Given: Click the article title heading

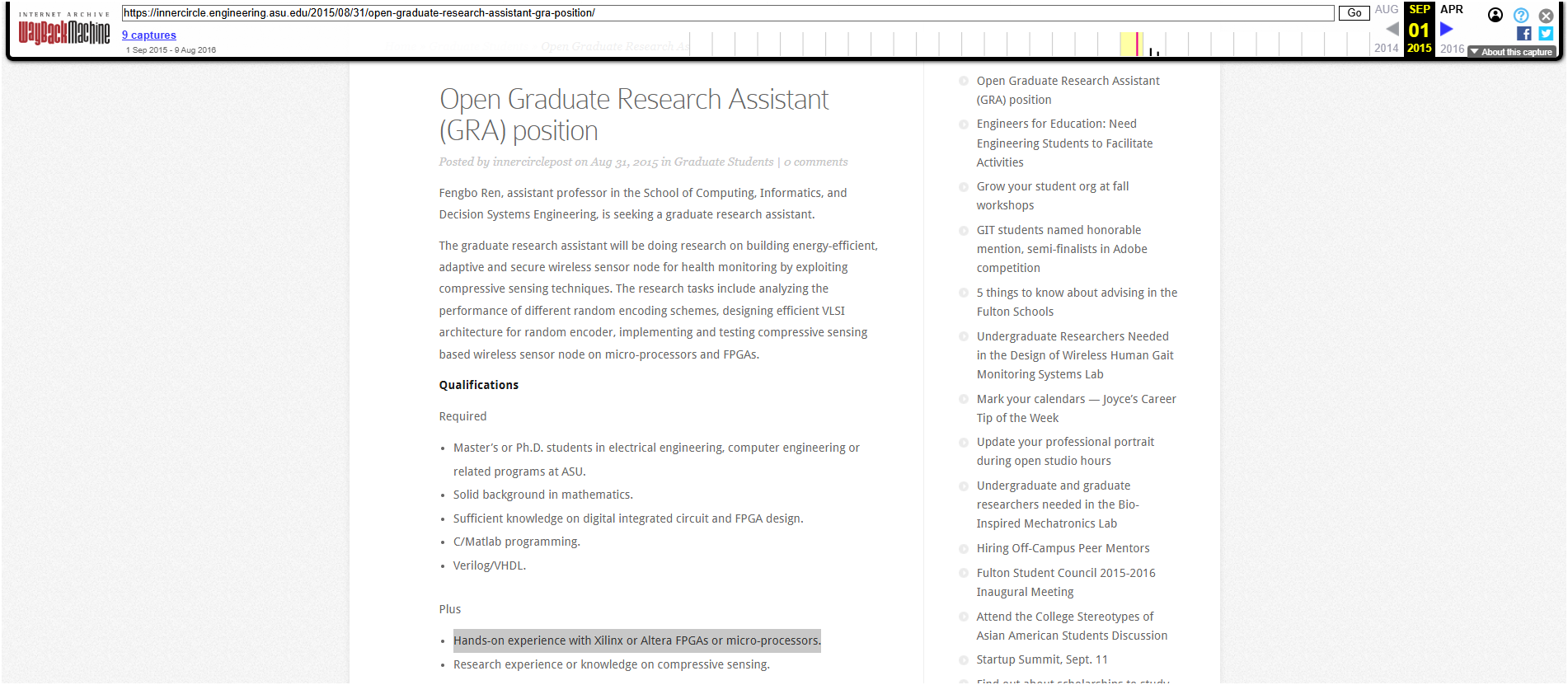Looking at the screenshot, I should pyautogui.click(x=634, y=115).
